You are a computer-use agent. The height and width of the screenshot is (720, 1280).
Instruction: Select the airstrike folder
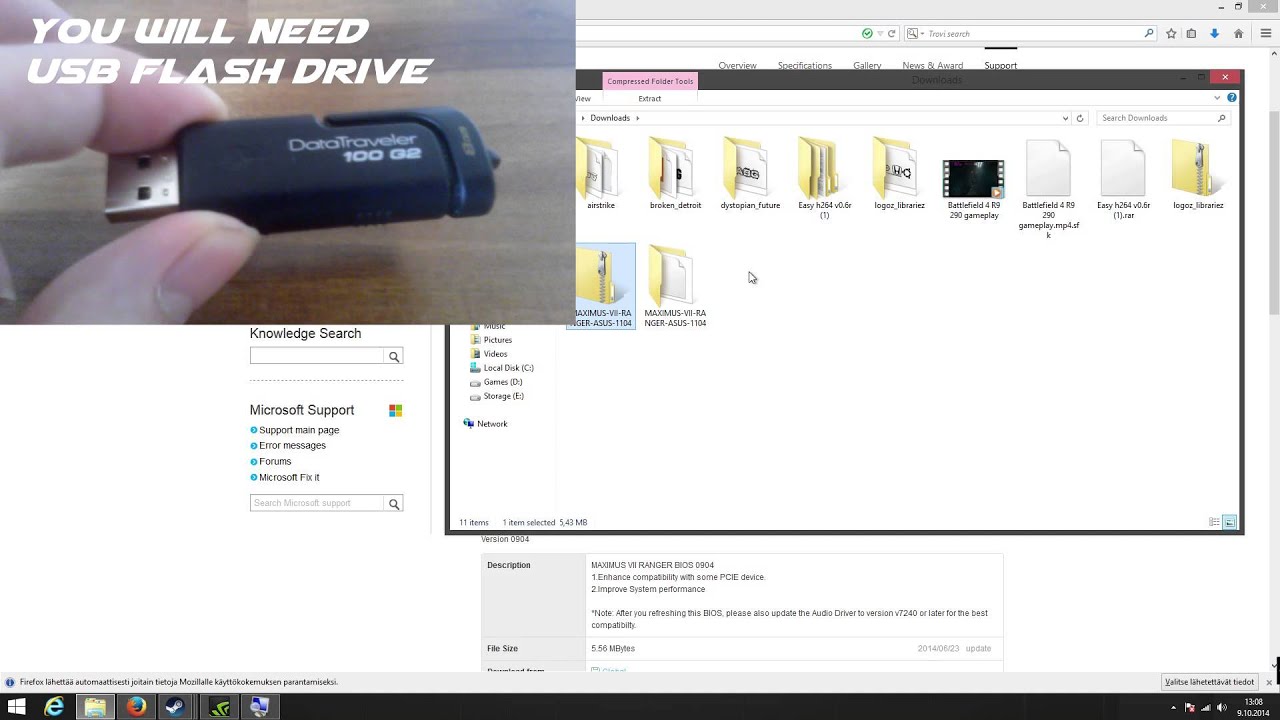coord(601,175)
